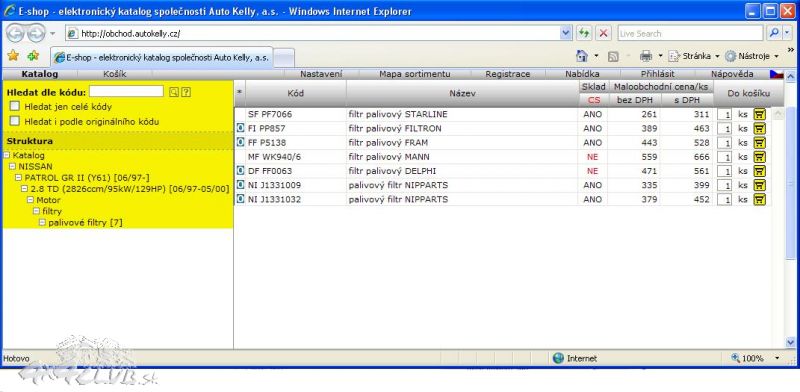
Task: Open info icon for DF FF0063
Action: pyautogui.click(x=241, y=170)
